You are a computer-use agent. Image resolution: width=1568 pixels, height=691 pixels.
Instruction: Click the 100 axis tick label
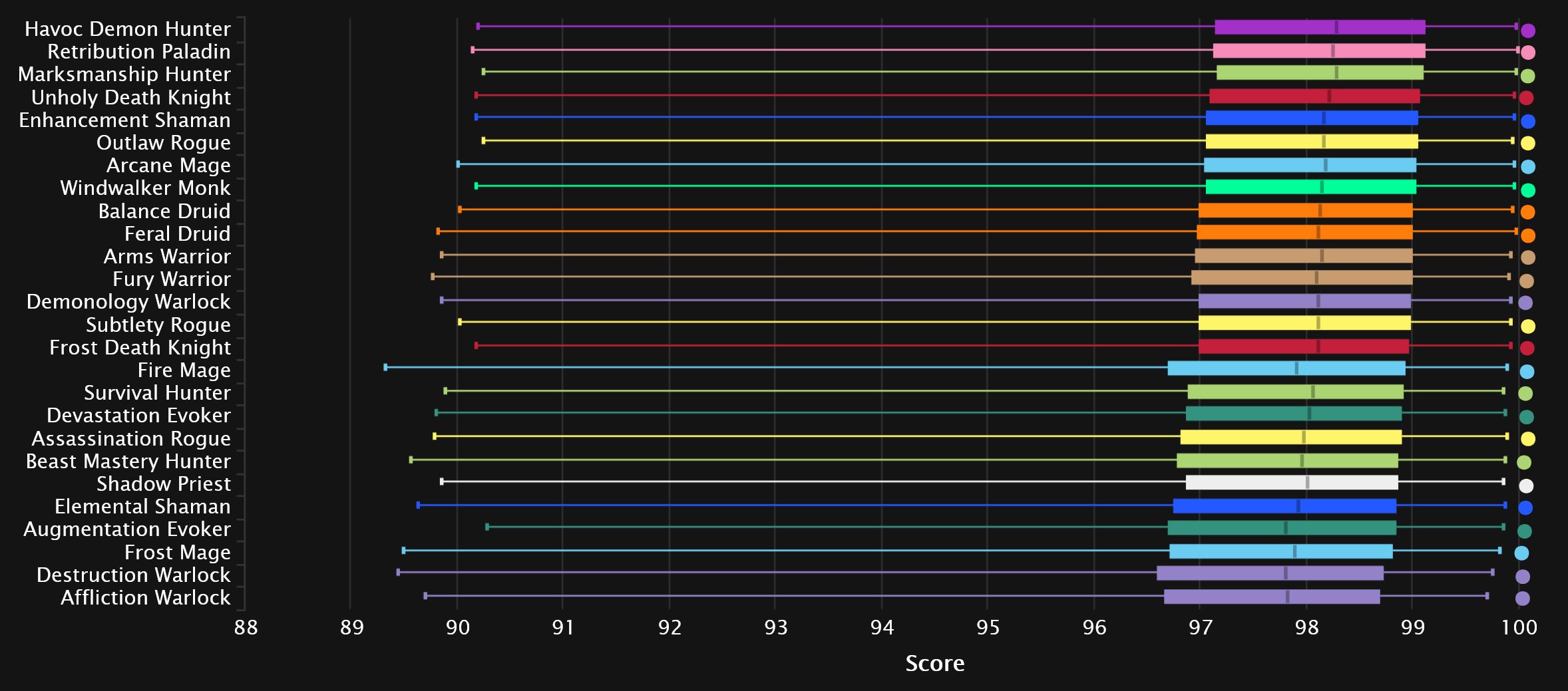click(1519, 627)
